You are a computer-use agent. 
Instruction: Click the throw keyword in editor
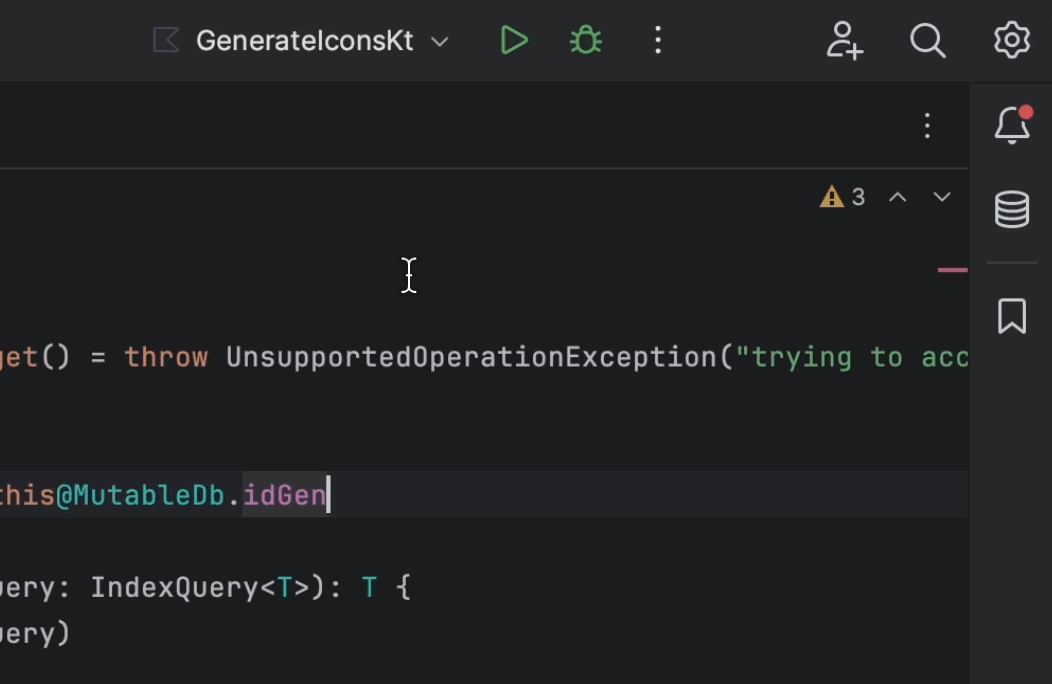pyautogui.click(x=166, y=357)
